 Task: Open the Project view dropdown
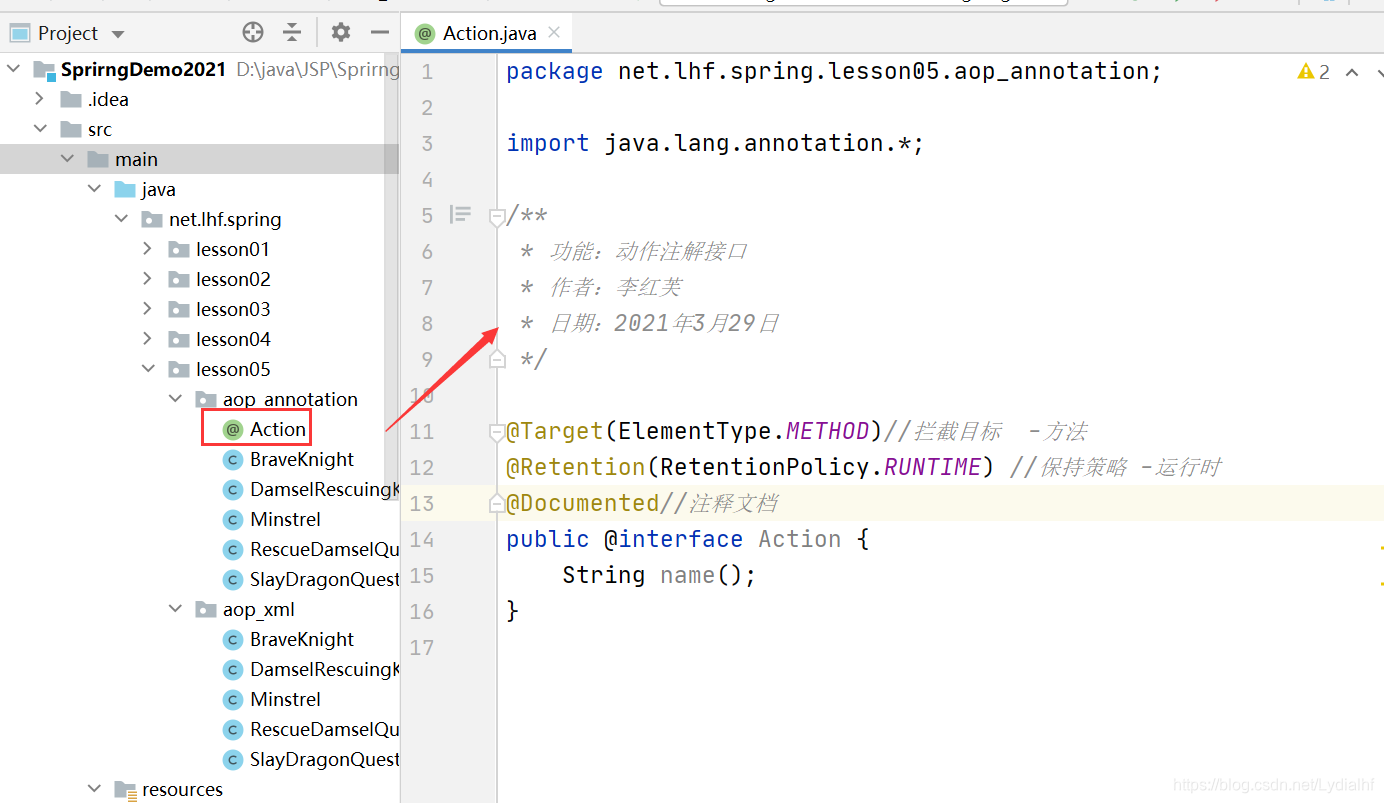(x=118, y=34)
